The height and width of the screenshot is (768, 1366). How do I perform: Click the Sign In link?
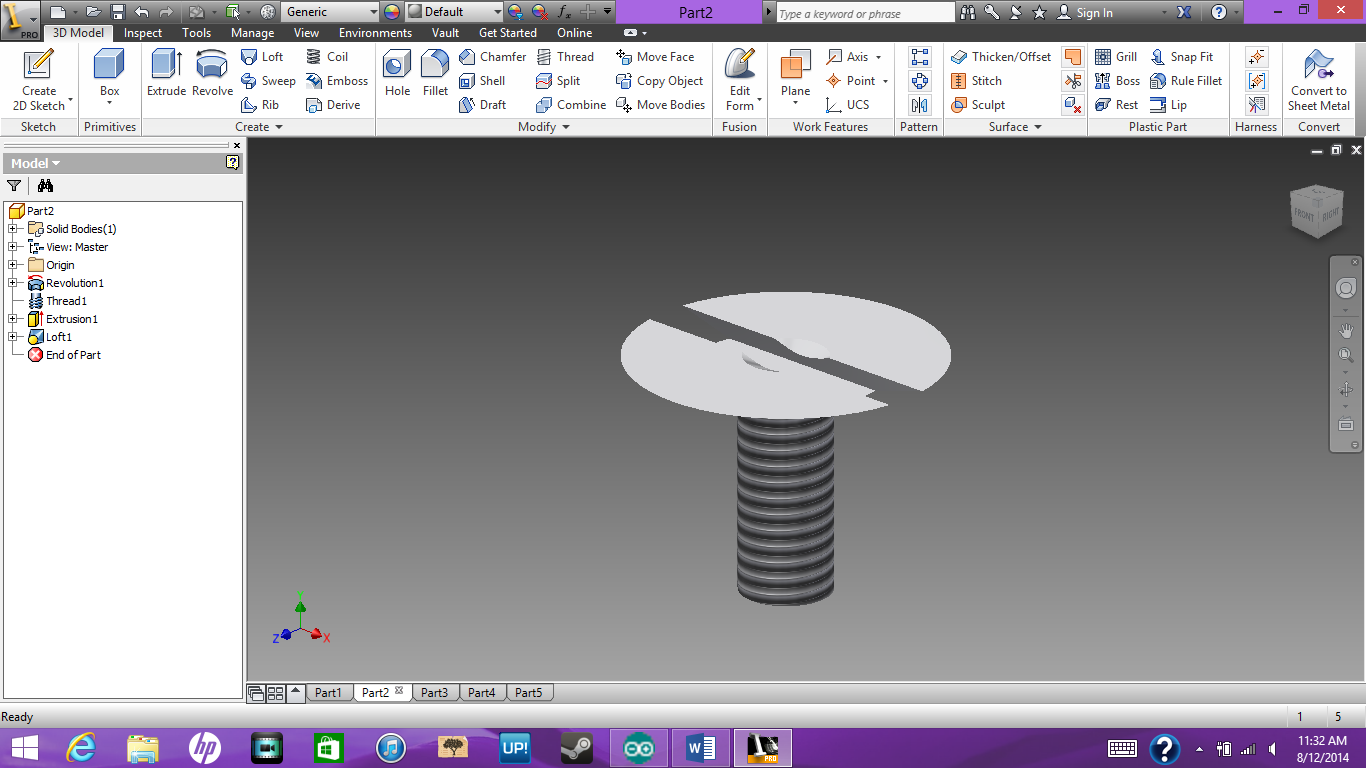(x=1094, y=13)
